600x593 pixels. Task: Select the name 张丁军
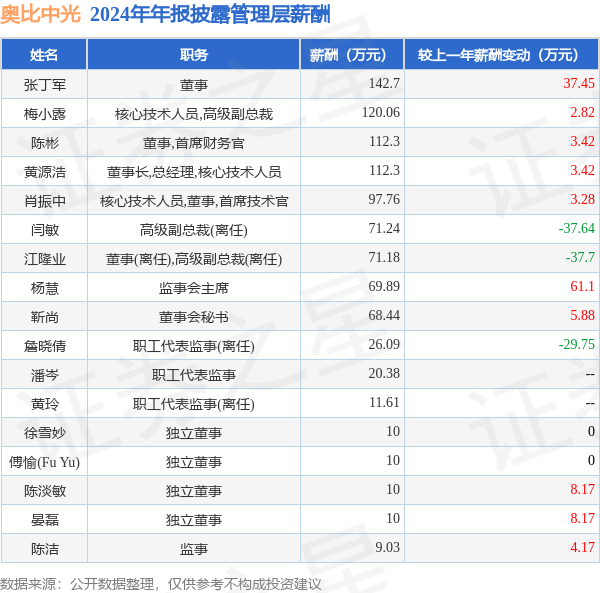tap(45, 85)
